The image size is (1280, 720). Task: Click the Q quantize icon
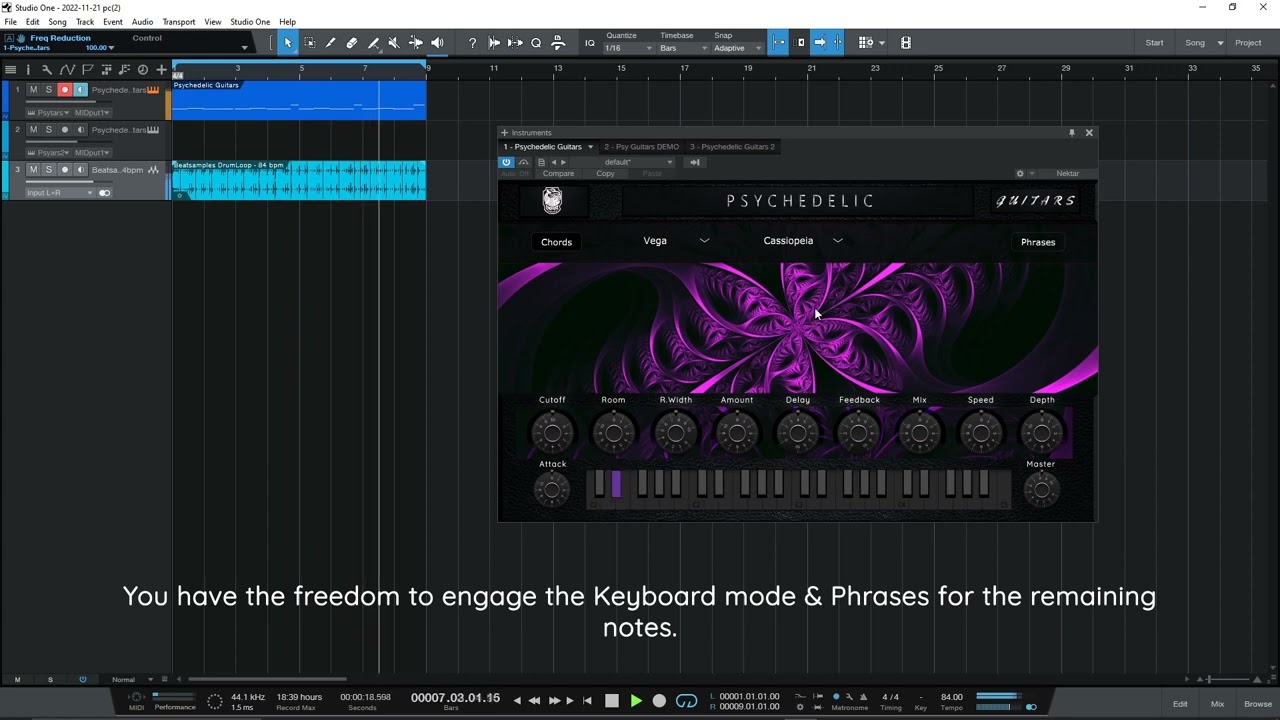(x=536, y=43)
